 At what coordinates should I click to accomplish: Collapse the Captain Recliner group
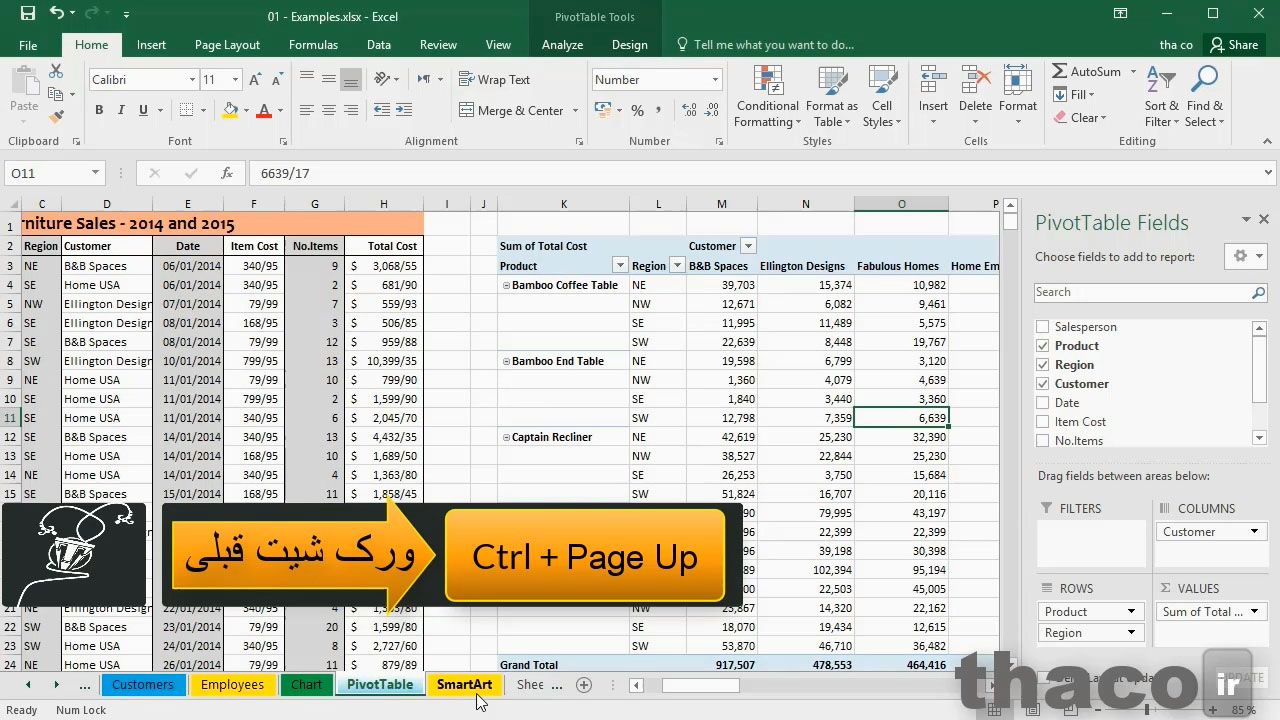click(x=506, y=437)
